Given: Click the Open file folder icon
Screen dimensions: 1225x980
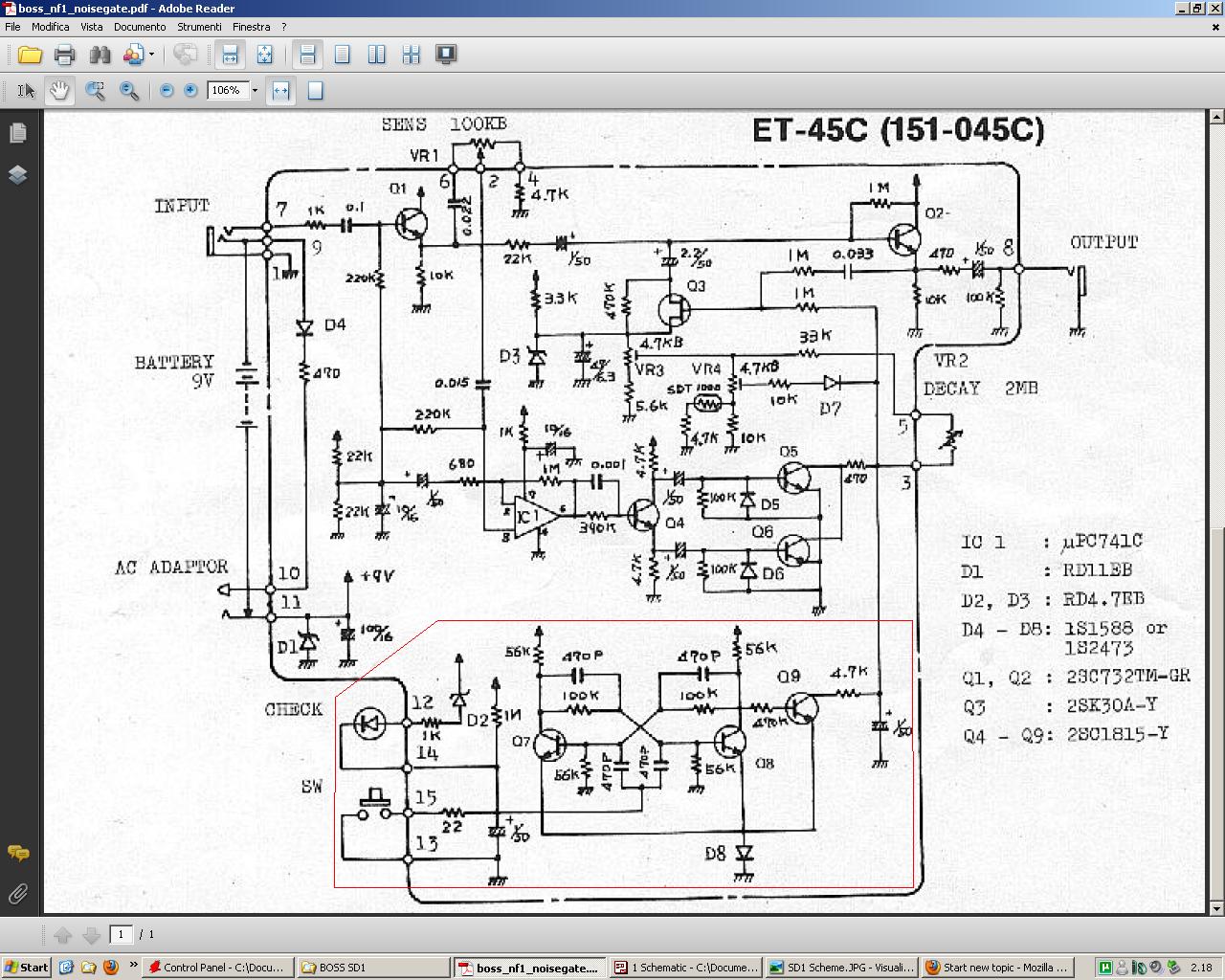Looking at the screenshot, I should [30, 55].
